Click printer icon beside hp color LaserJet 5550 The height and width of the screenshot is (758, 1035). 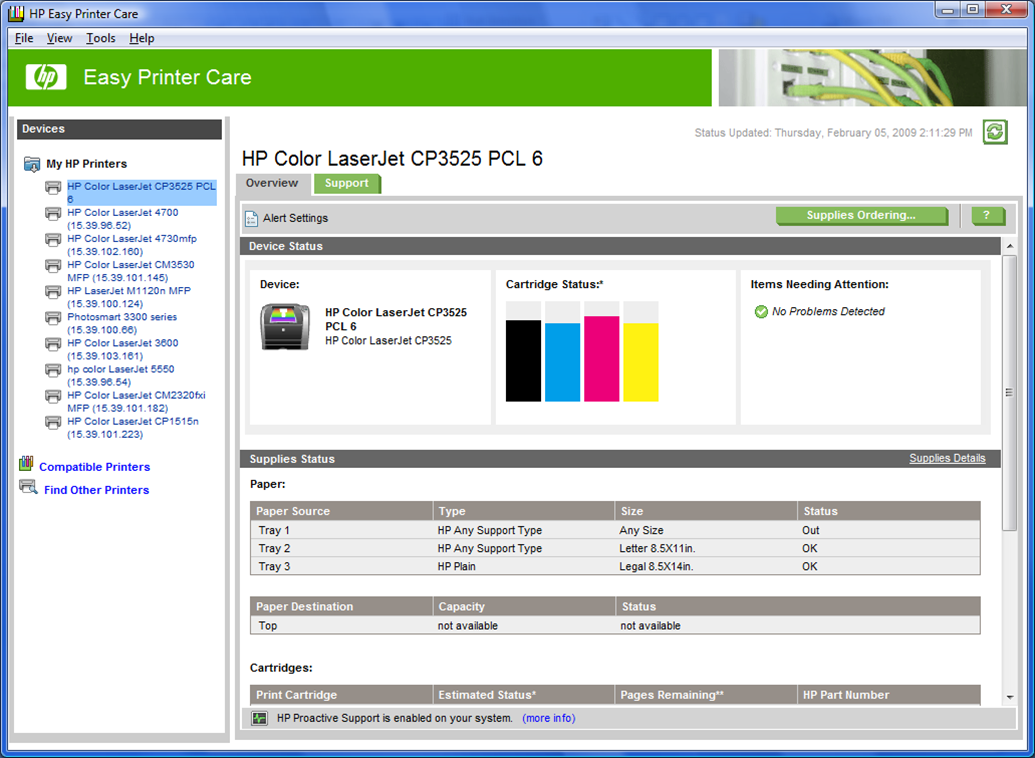[x=53, y=370]
